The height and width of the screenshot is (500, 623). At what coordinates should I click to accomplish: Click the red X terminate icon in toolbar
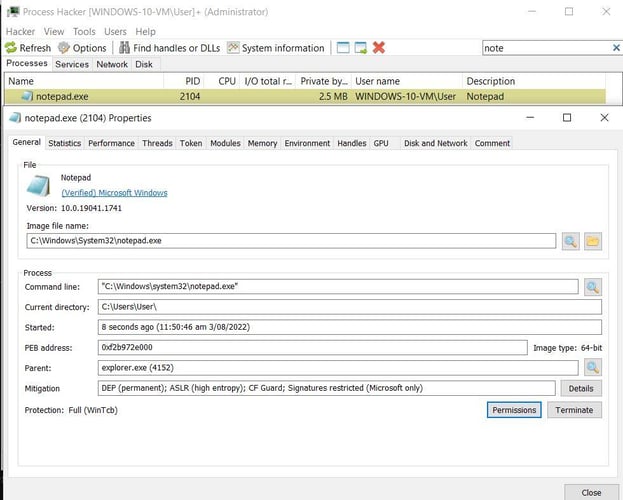pos(379,48)
